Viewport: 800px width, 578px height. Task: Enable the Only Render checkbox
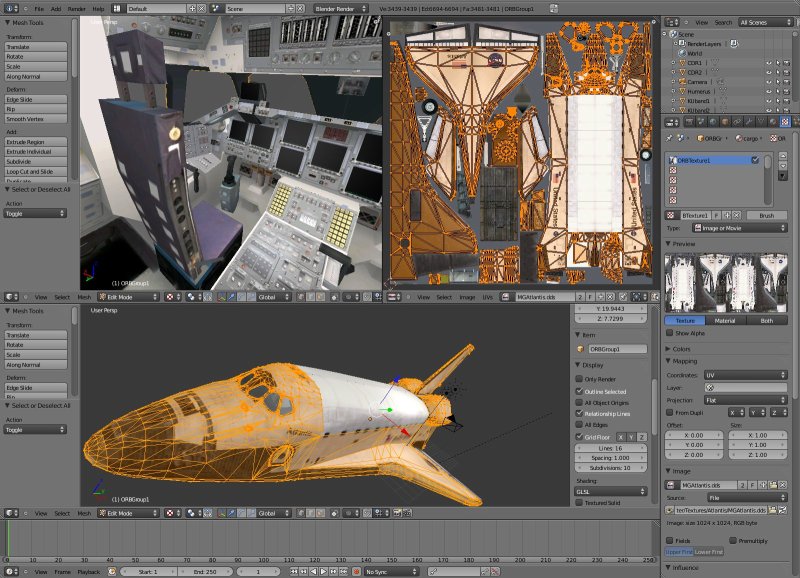pos(579,379)
